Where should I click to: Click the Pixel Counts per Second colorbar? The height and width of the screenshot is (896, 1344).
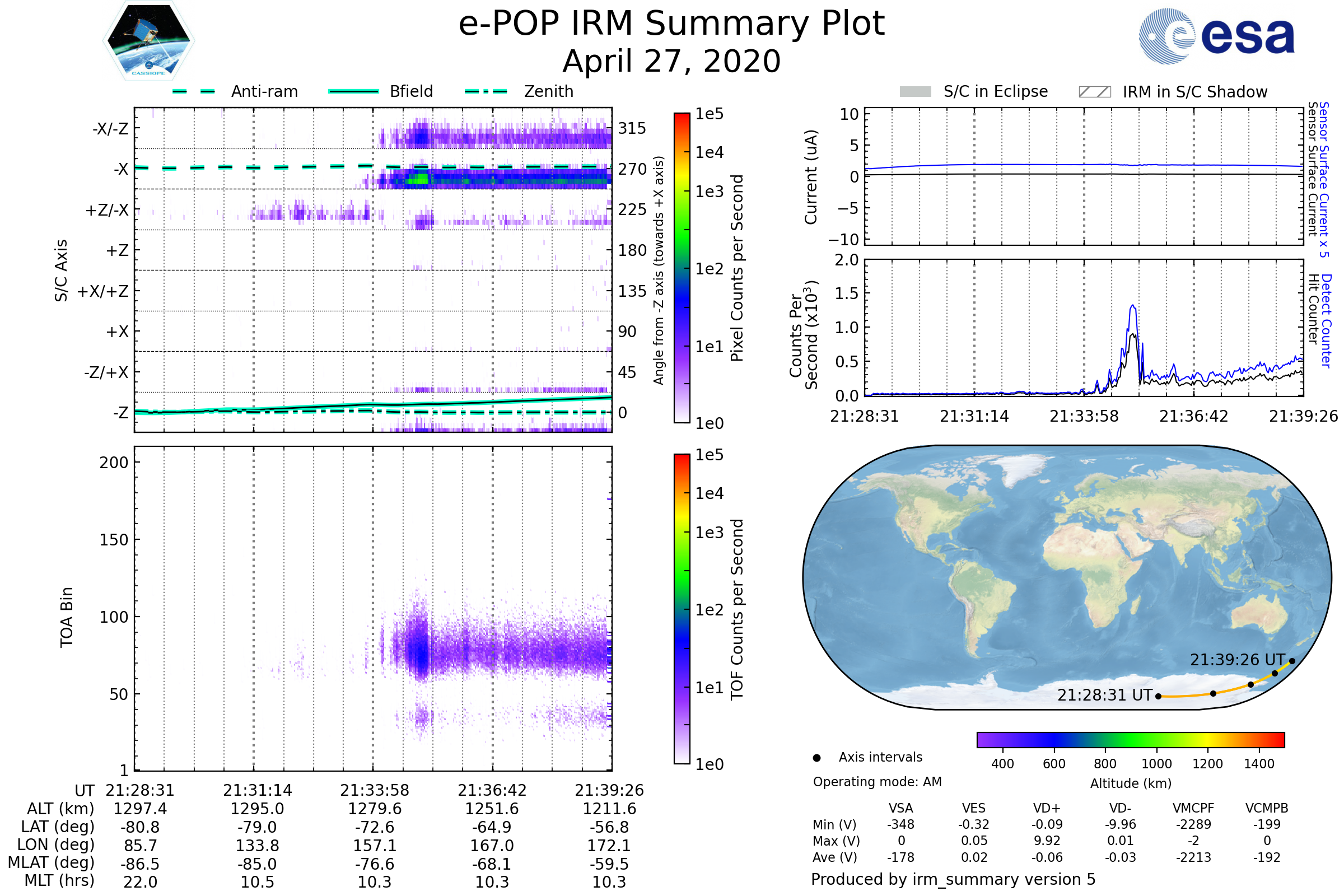click(682, 268)
